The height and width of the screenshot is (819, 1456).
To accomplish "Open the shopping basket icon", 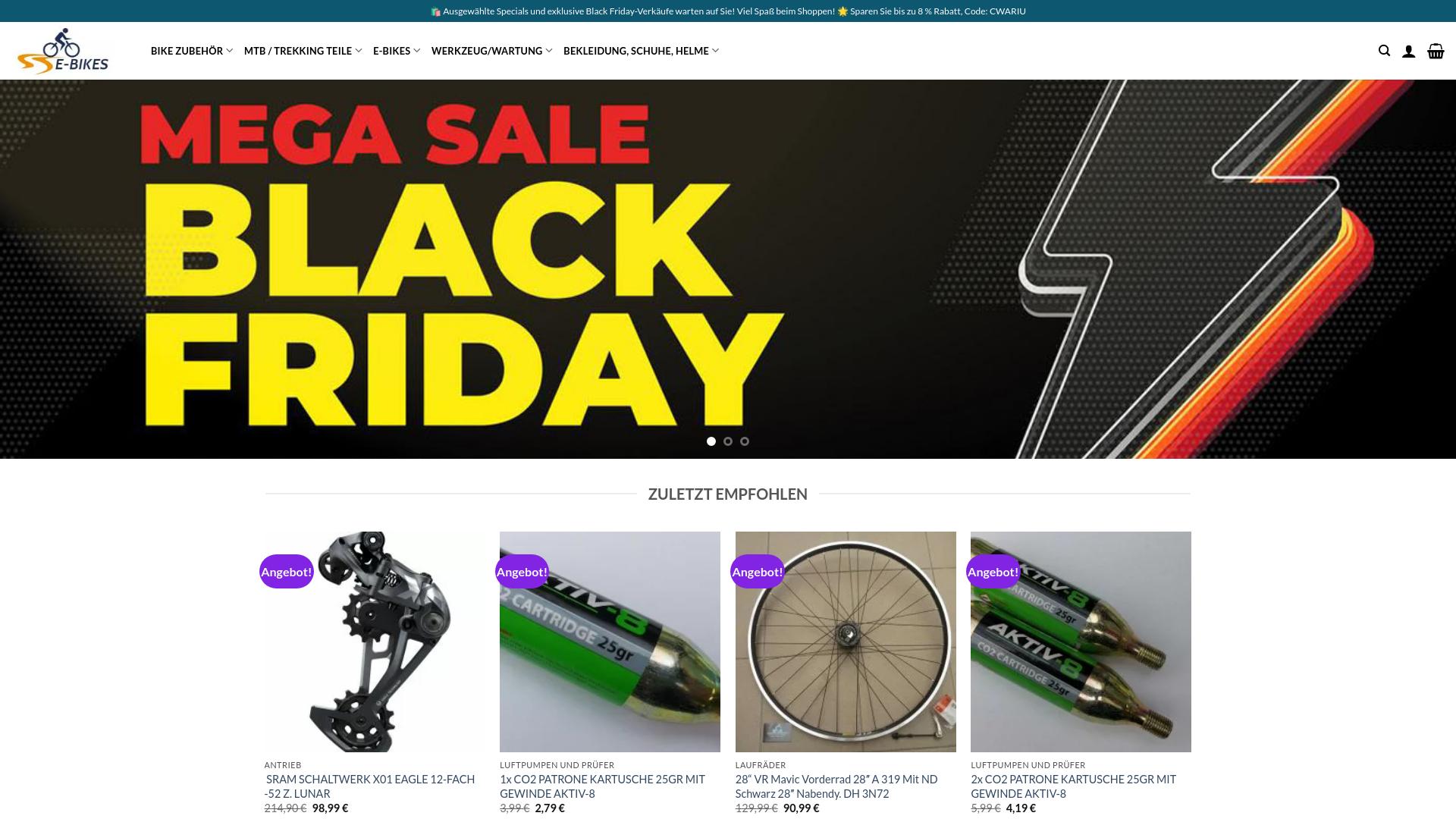I will [x=1436, y=51].
